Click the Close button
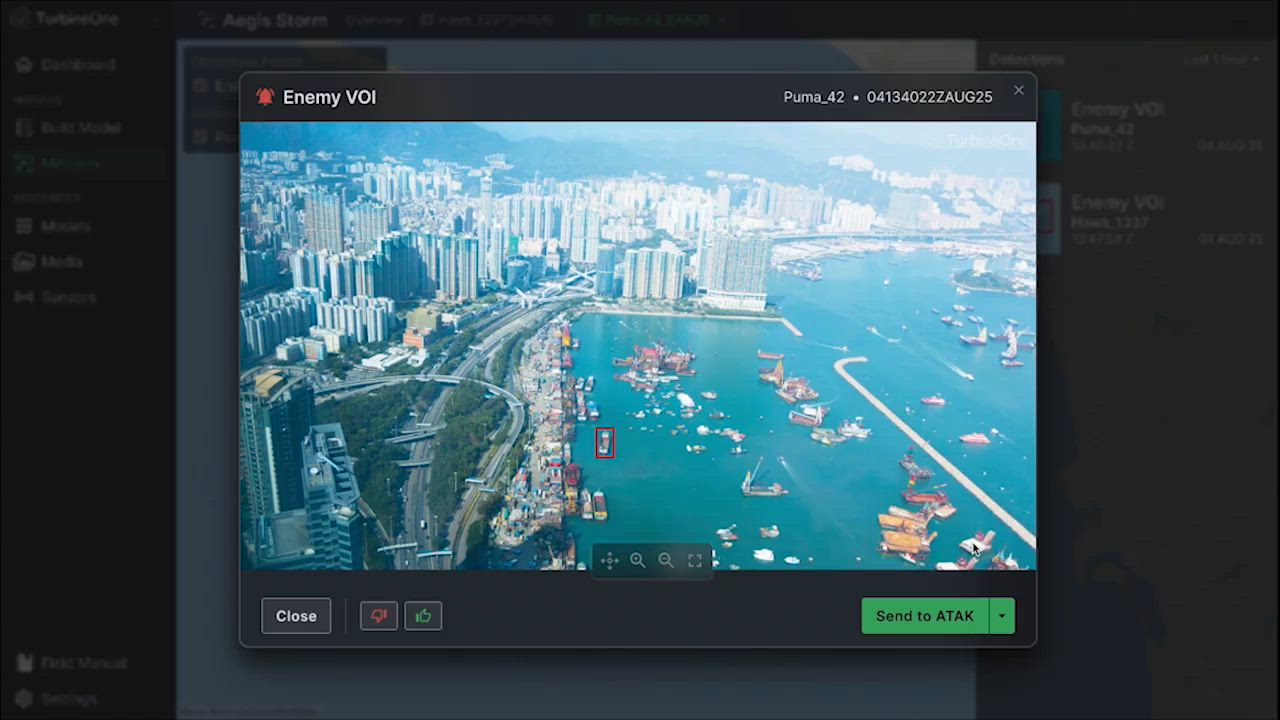1280x720 pixels. click(296, 616)
